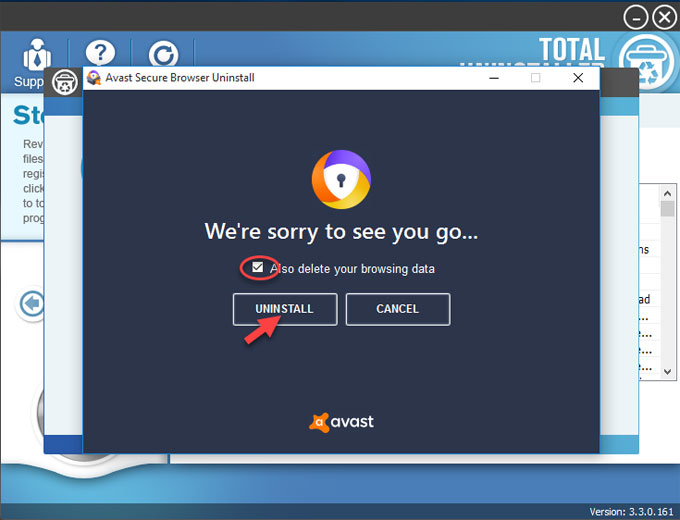The width and height of the screenshot is (680, 520).
Task: Click 'Version: 3.3.0.161' text
Action: click(x=631, y=512)
